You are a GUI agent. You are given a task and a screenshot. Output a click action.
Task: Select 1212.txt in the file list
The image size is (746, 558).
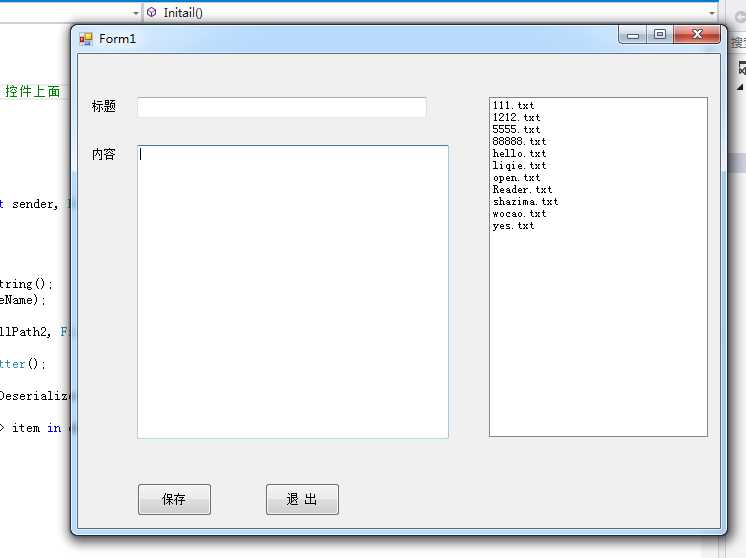[x=516, y=117]
